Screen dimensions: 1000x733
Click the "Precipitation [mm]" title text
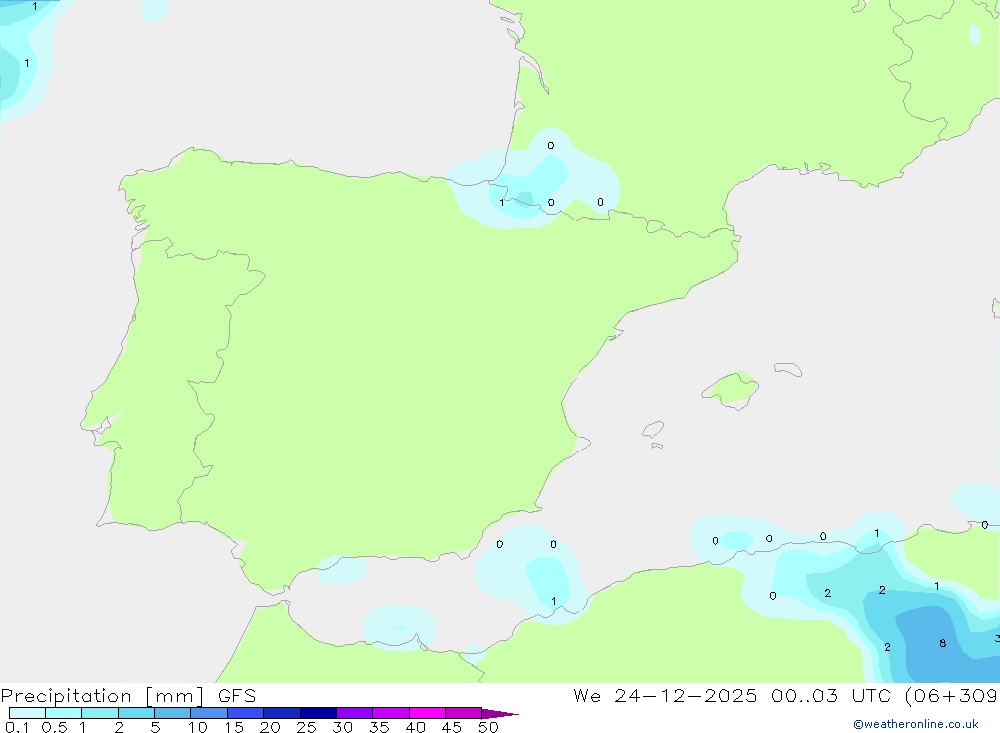tap(102, 696)
